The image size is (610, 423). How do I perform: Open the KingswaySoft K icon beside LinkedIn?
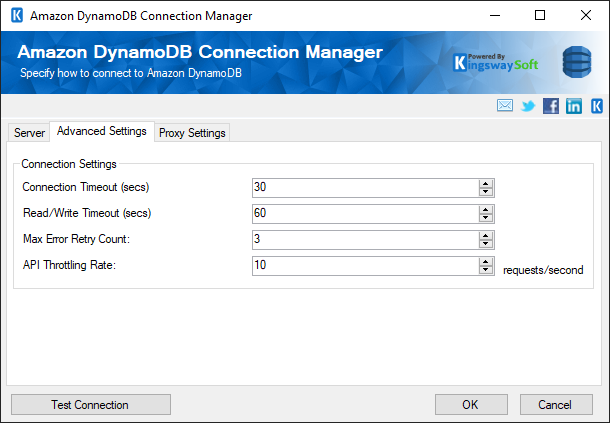597,106
